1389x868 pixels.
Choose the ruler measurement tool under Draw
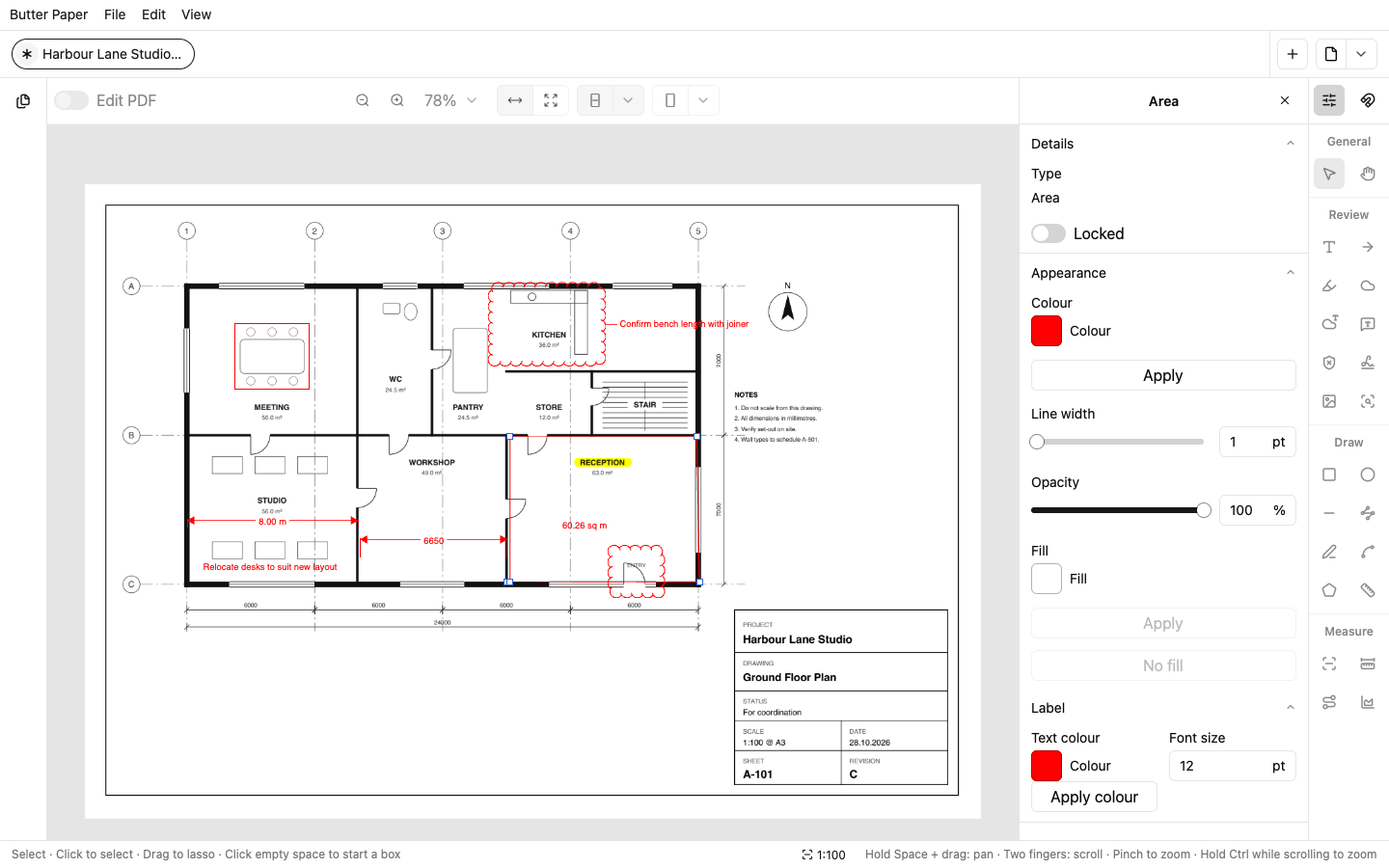[x=1368, y=590]
